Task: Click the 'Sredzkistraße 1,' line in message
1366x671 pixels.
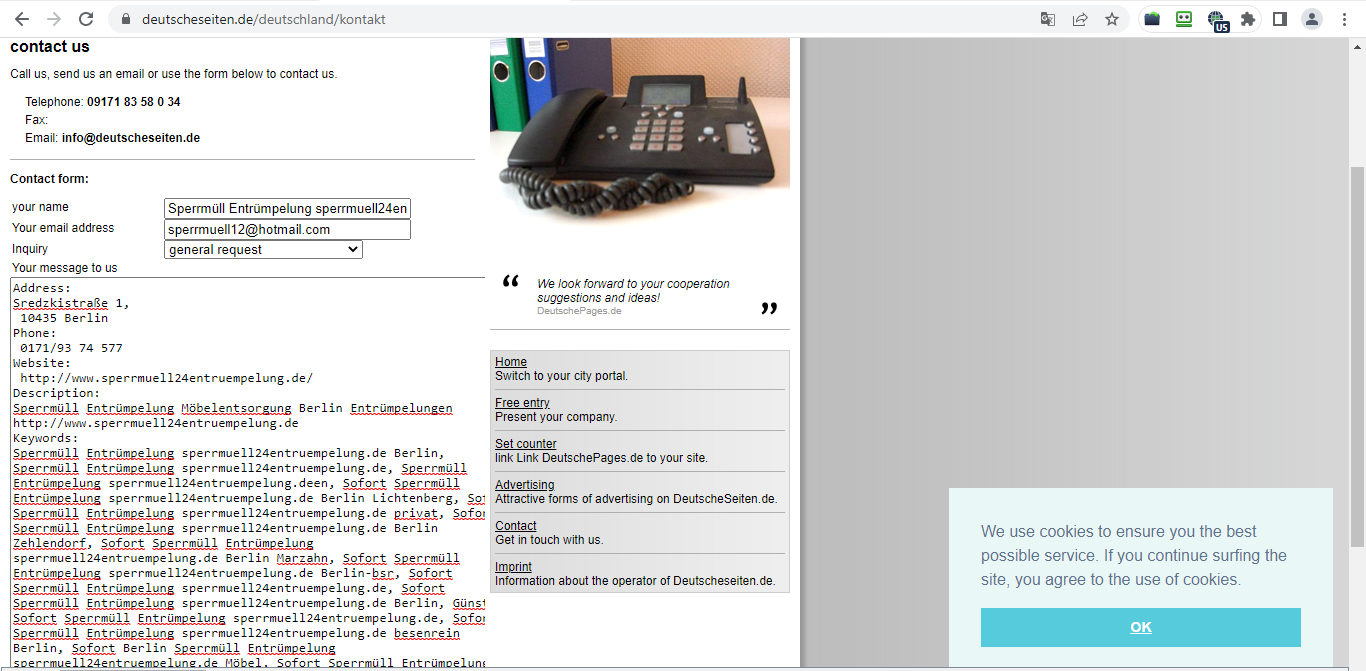Action: (x=71, y=303)
